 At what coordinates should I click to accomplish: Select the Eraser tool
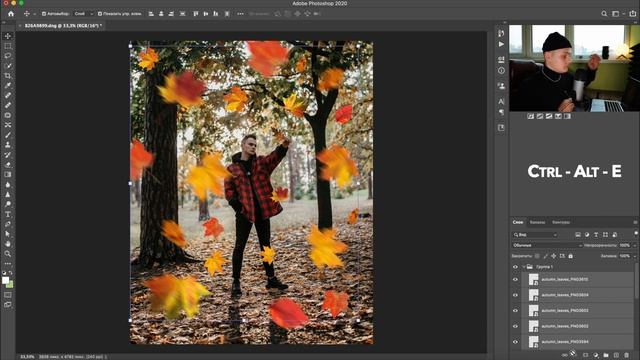tap(8, 165)
